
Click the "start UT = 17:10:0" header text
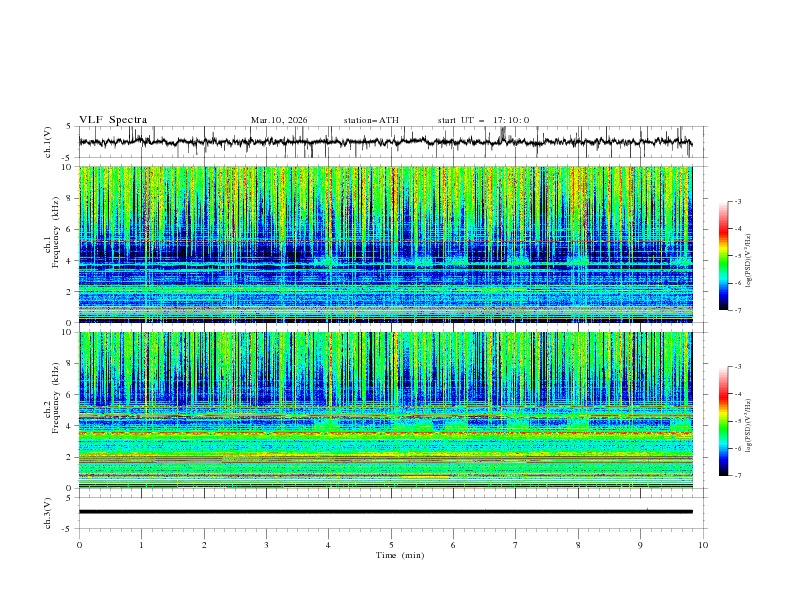click(x=483, y=120)
